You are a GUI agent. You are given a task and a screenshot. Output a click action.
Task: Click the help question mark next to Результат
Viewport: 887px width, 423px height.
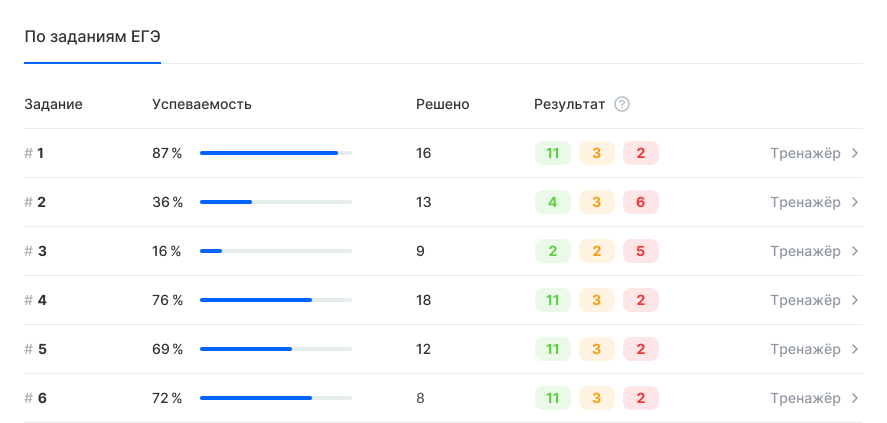(622, 105)
